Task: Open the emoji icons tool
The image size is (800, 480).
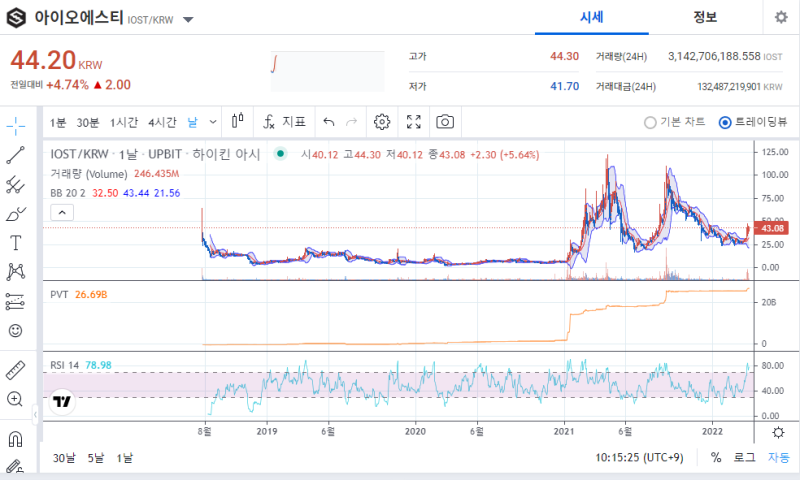Action: [16, 331]
